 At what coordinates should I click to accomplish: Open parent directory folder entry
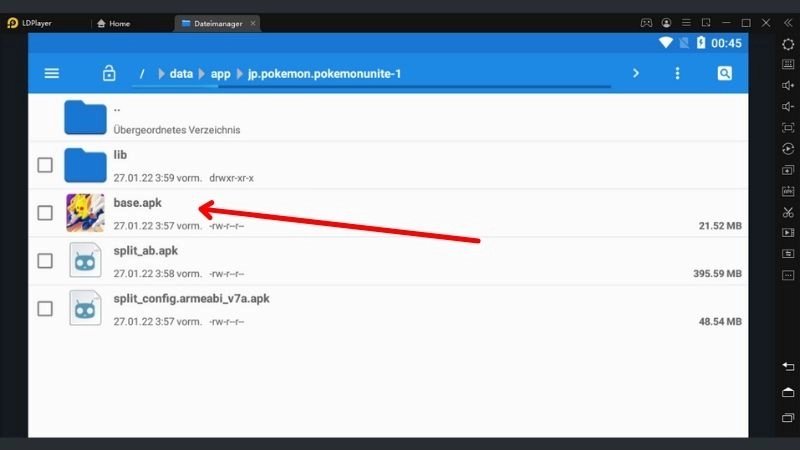[85, 117]
